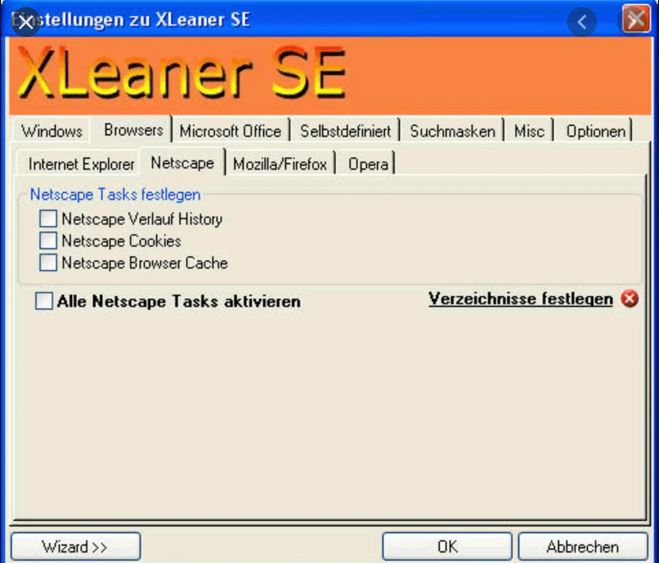This screenshot has height=563, width=659.
Task: Open the Suchmasken tab
Action: coord(452,131)
